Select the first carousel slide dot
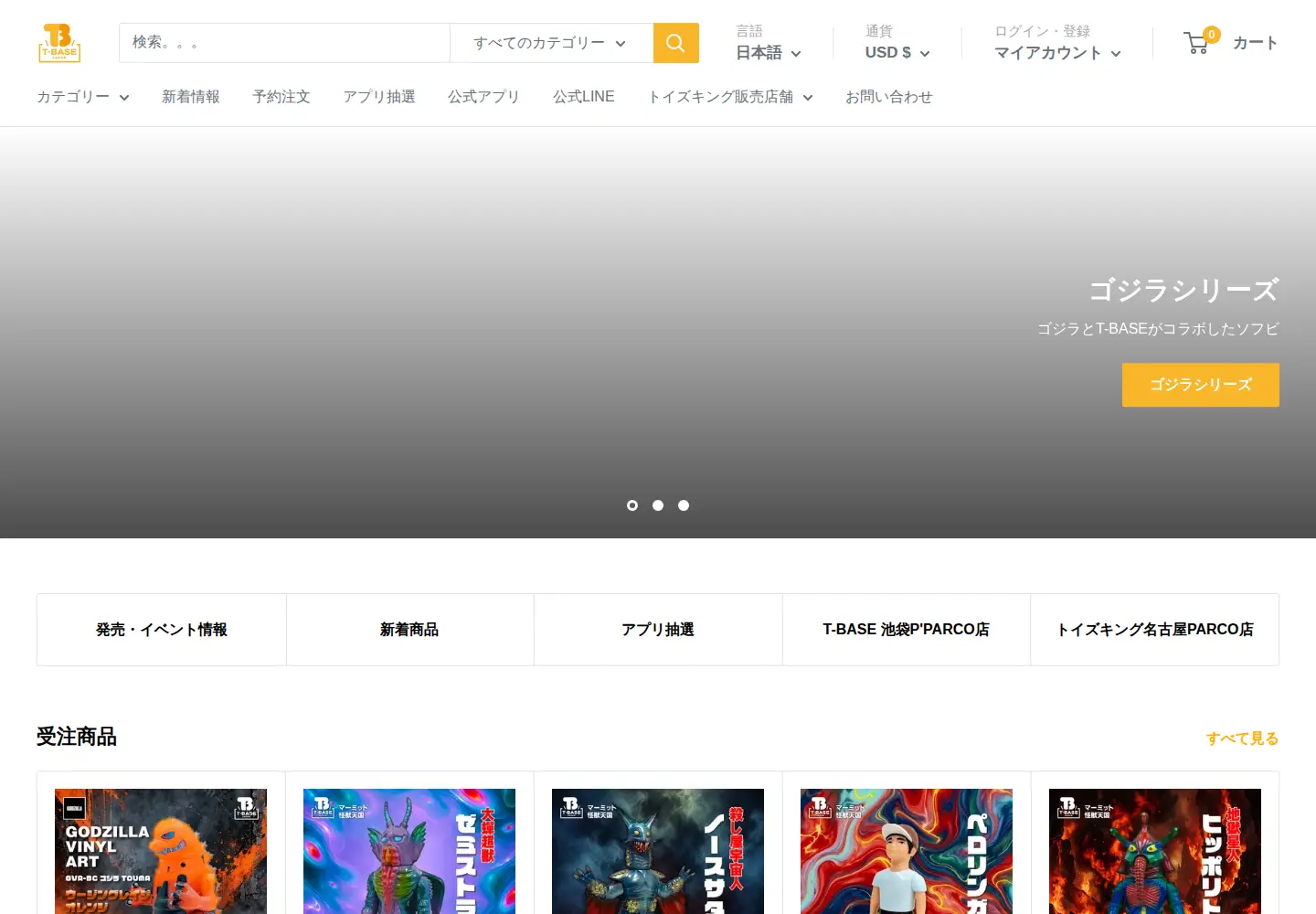Screen dimensions: 1316x914 pos(632,505)
